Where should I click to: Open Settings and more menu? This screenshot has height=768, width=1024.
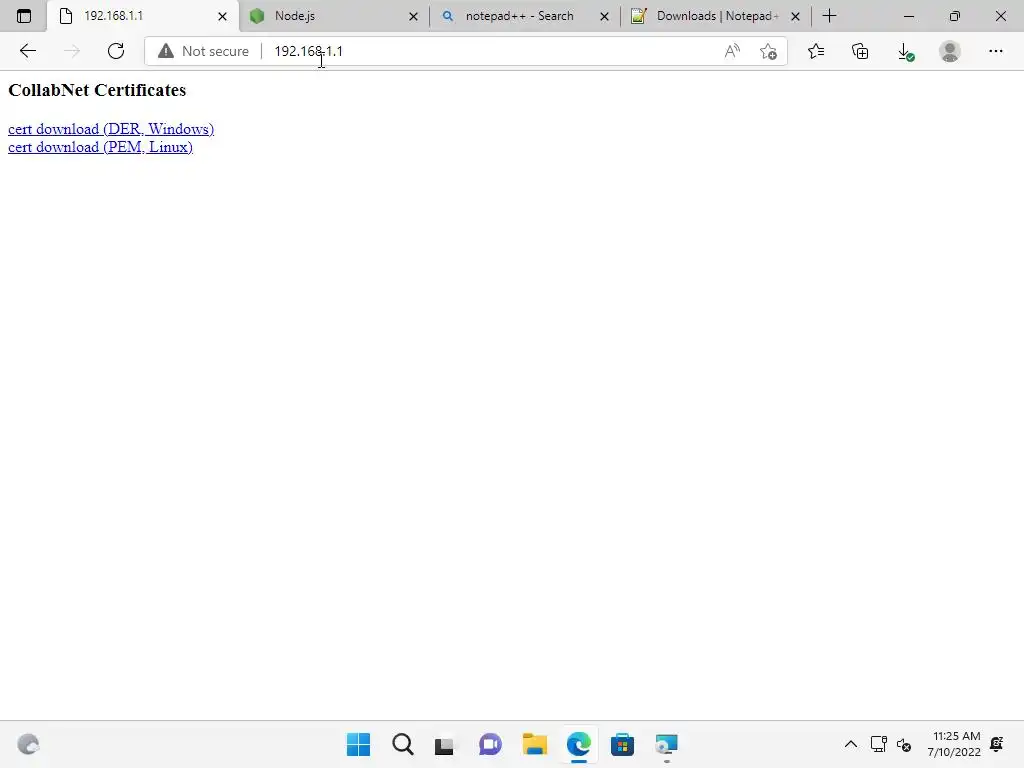point(995,51)
